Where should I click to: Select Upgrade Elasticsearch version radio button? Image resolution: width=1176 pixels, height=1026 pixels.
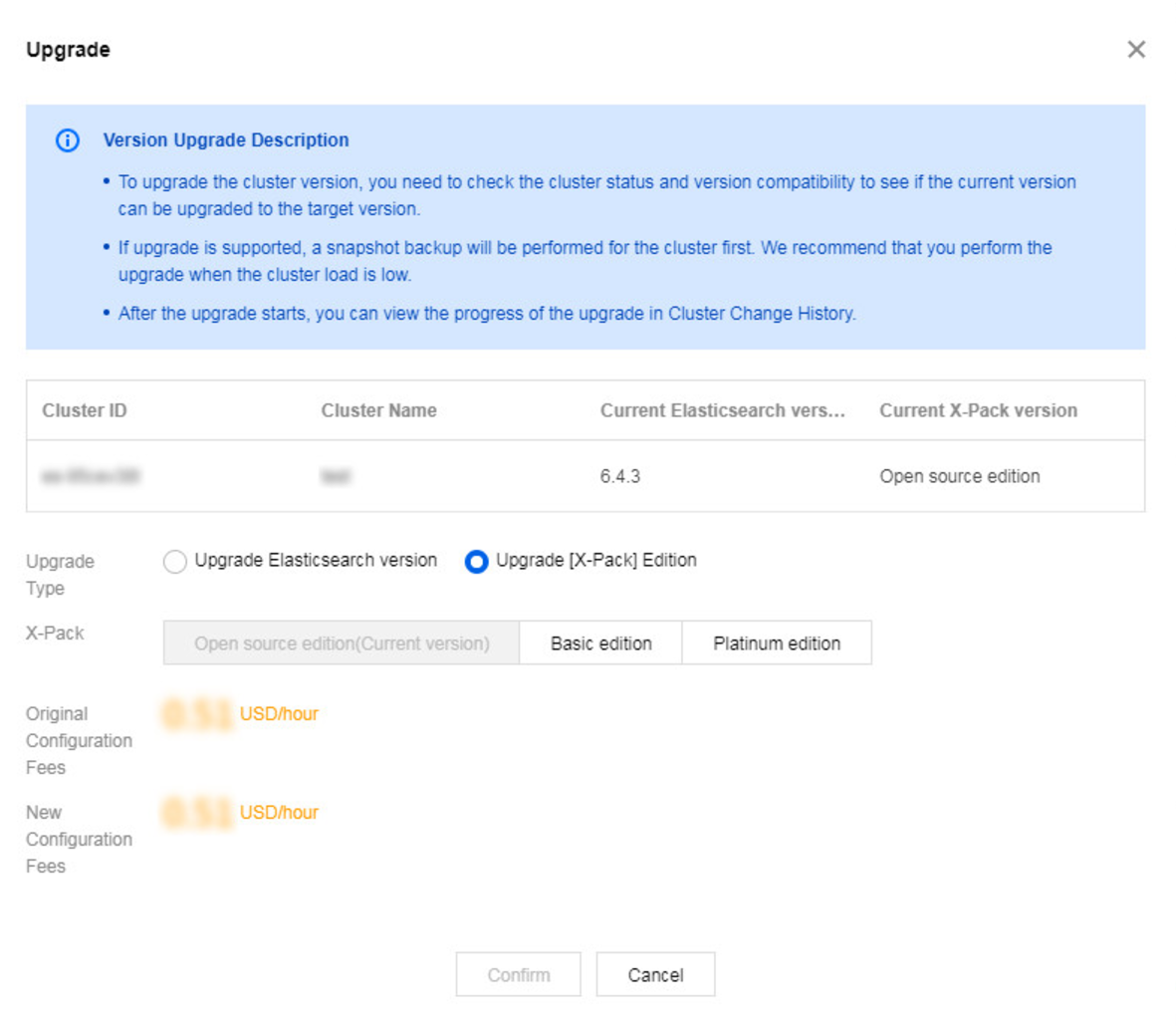[x=175, y=562]
